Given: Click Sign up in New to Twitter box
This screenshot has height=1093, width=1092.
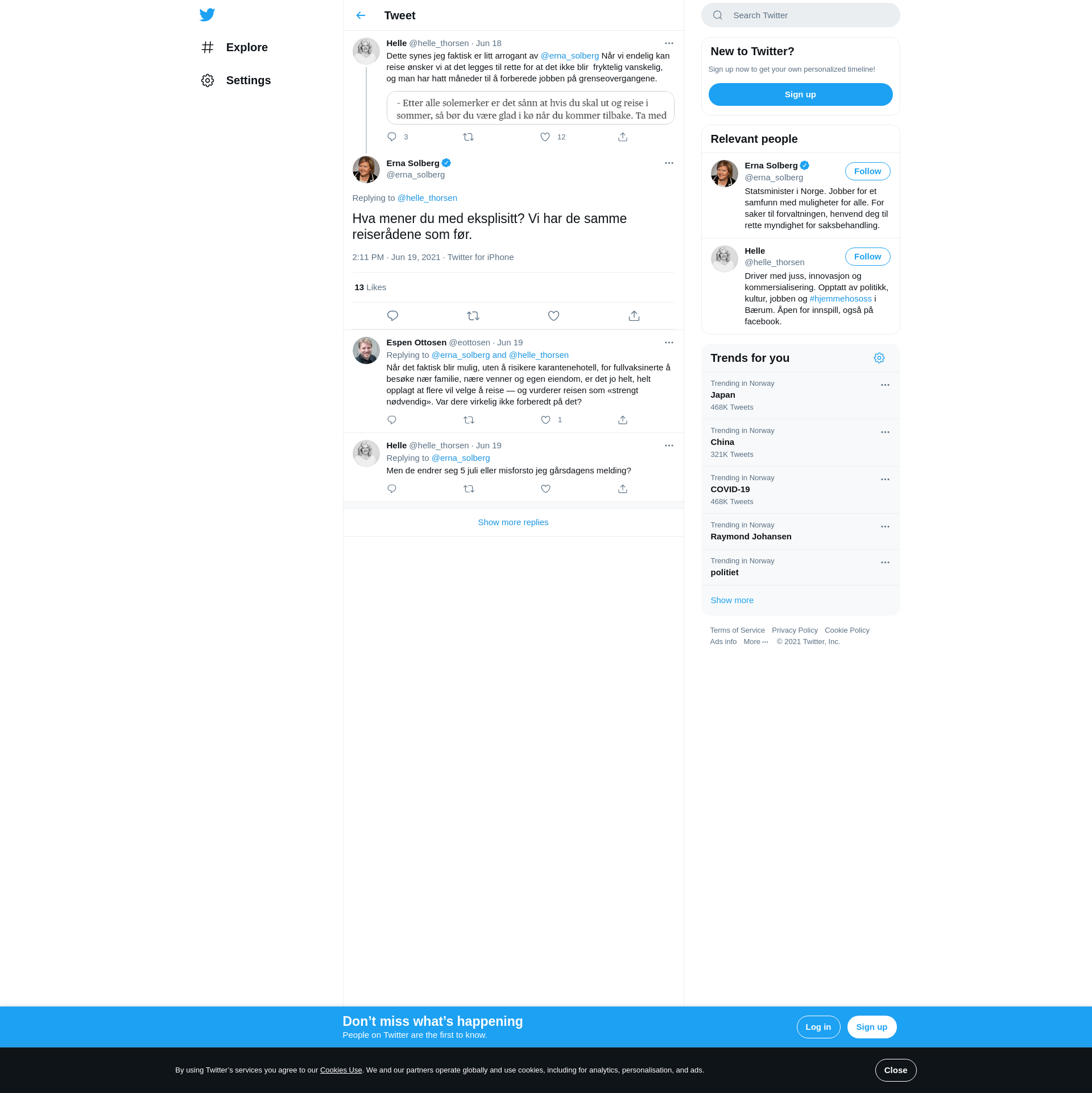Looking at the screenshot, I should [x=800, y=94].
